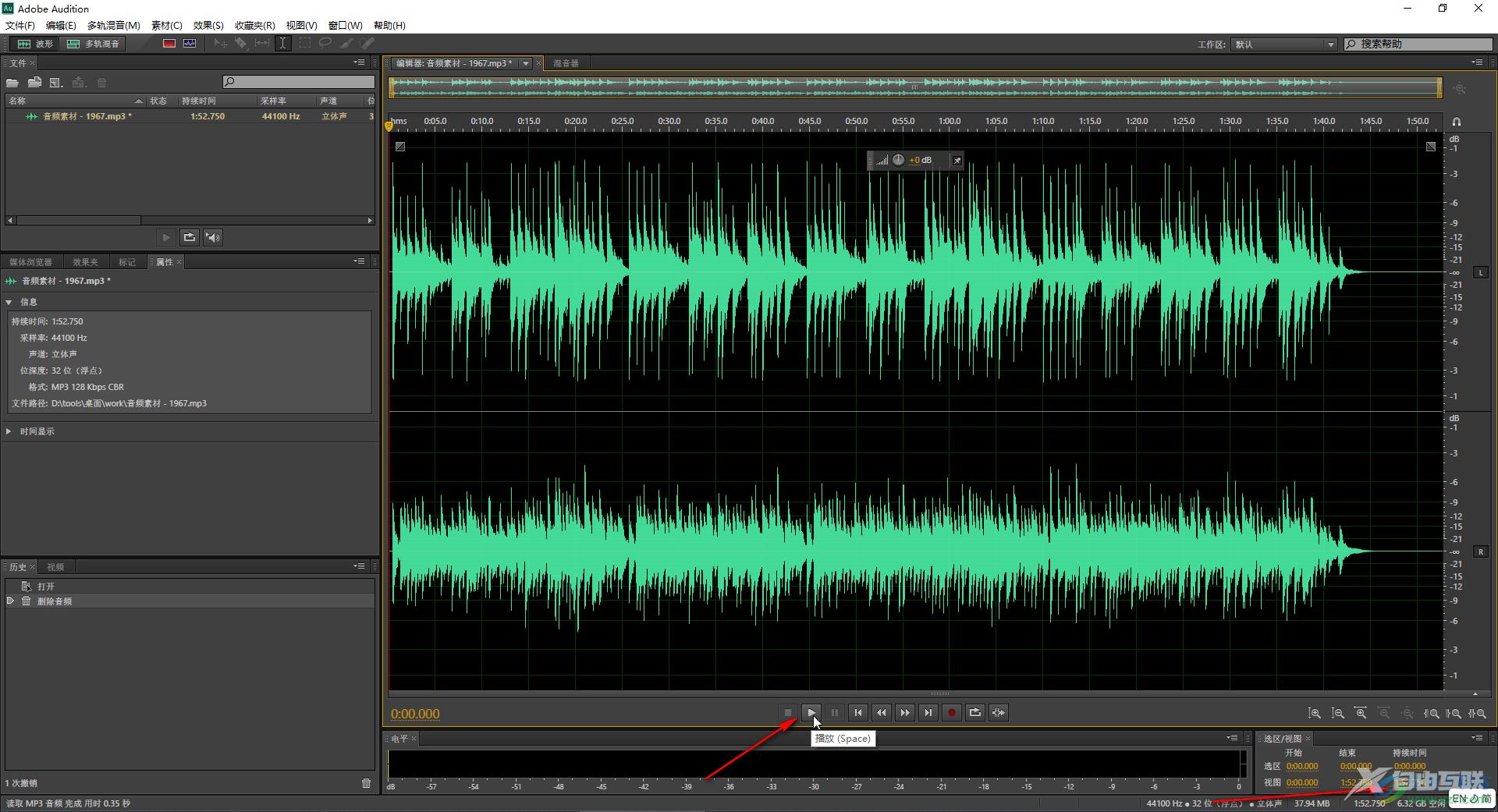Switch to 效果夹 tab
1498x812 pixels.
[x=85, y=262]
